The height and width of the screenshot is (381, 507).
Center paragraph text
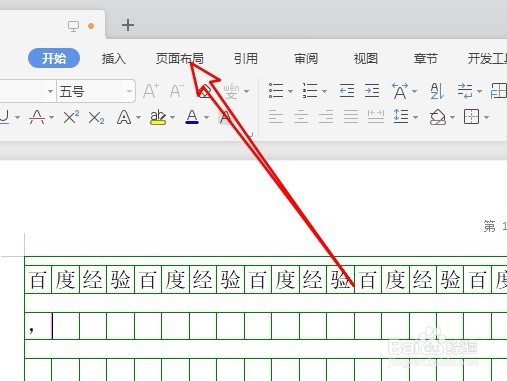click(x=301, y=117)
